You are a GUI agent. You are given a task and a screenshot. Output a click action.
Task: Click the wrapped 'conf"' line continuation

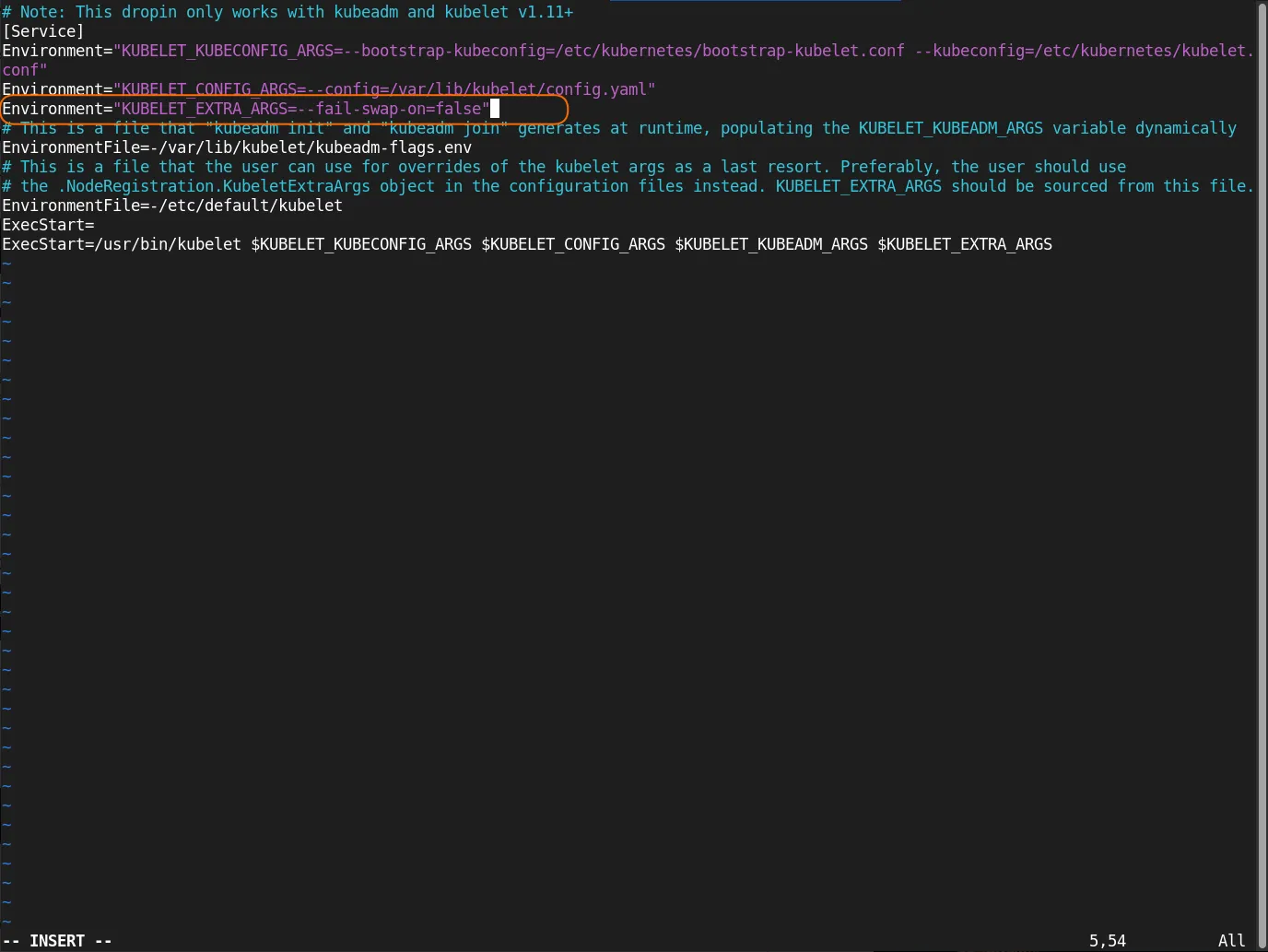point(25,70)
